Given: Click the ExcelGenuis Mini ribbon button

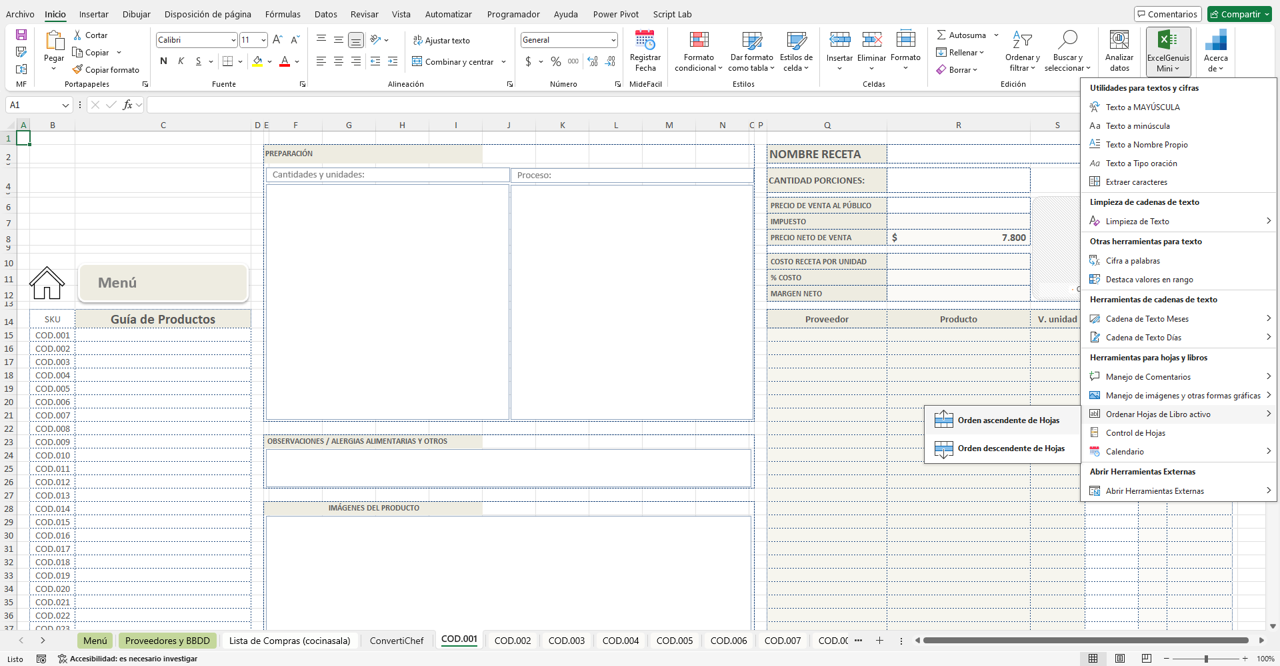Looking at the screenshot, I should click(x=1168, y=51).
